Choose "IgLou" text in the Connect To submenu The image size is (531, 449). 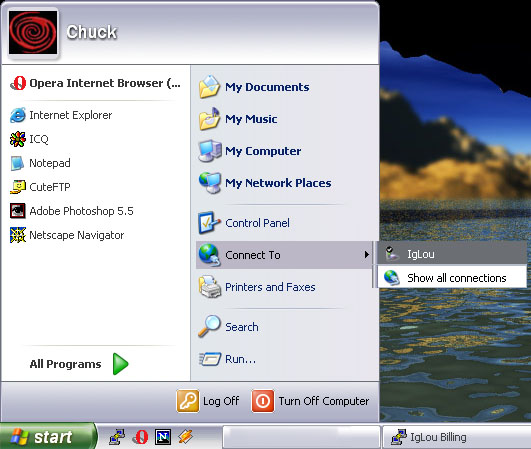[x=421, y=254]
